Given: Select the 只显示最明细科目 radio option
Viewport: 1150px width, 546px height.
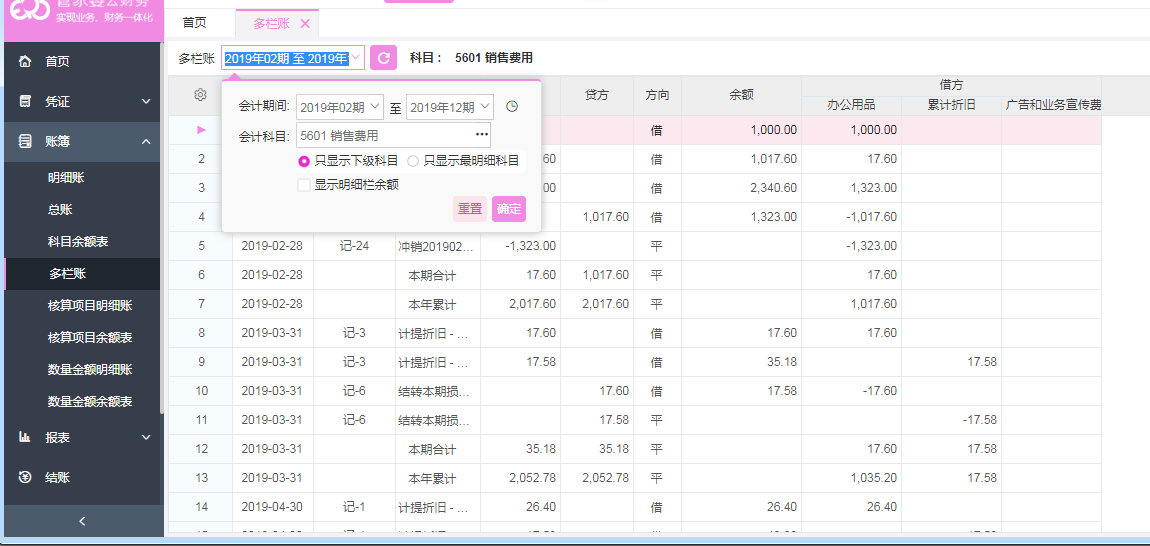Looking at the screenshot, I should click(x=413, y=161).
